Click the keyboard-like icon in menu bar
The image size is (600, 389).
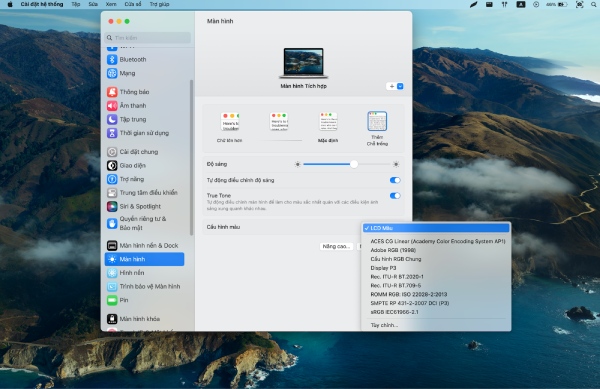click(489, 5)
